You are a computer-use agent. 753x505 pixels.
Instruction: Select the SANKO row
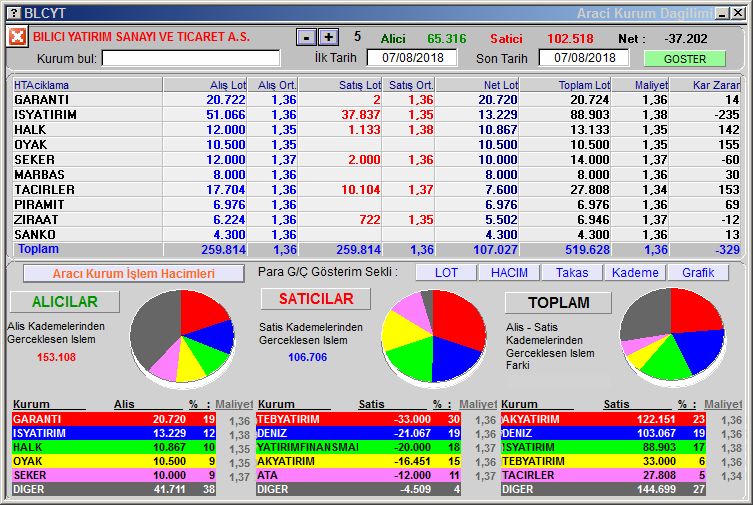coord(376,235)
